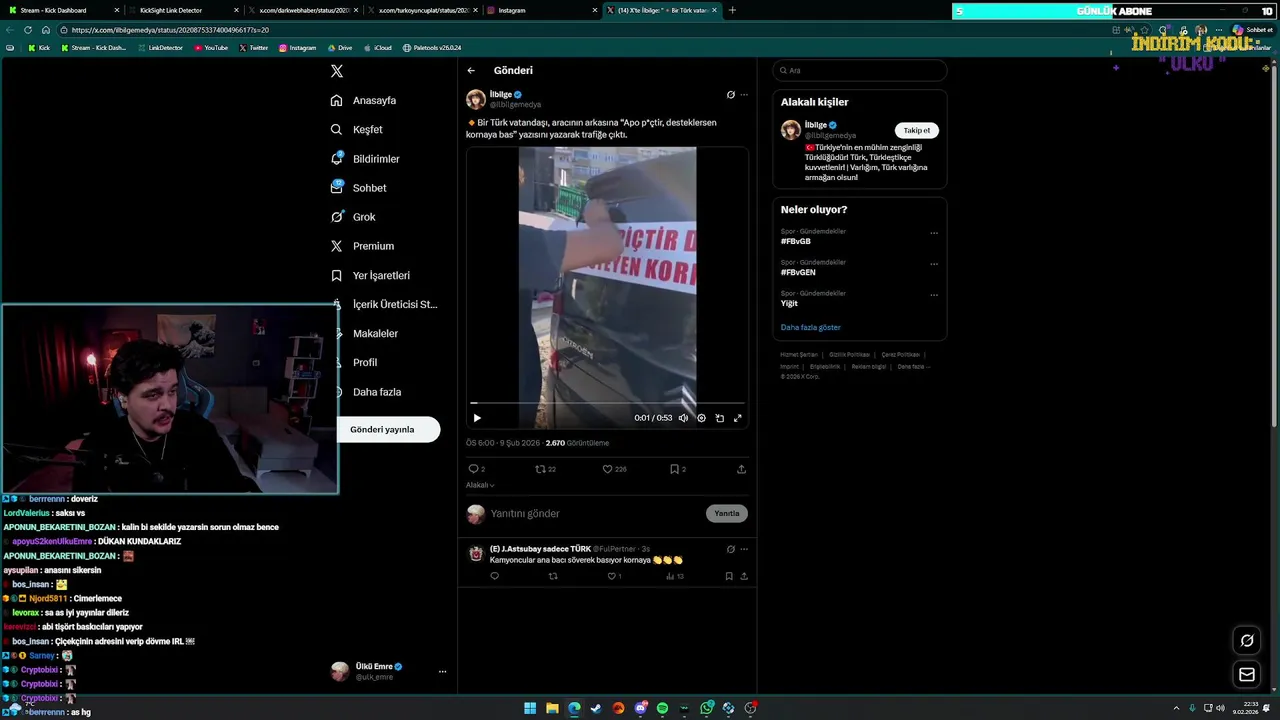Switch to the Instagram browser tab

(540, 10)
